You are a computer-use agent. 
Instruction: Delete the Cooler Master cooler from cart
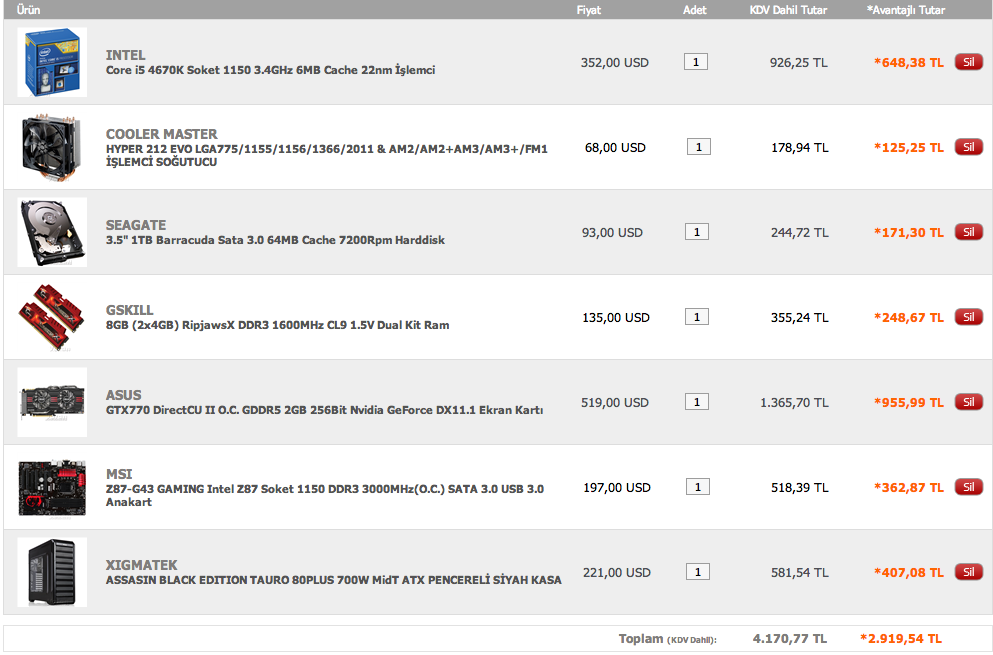(968, 147)
